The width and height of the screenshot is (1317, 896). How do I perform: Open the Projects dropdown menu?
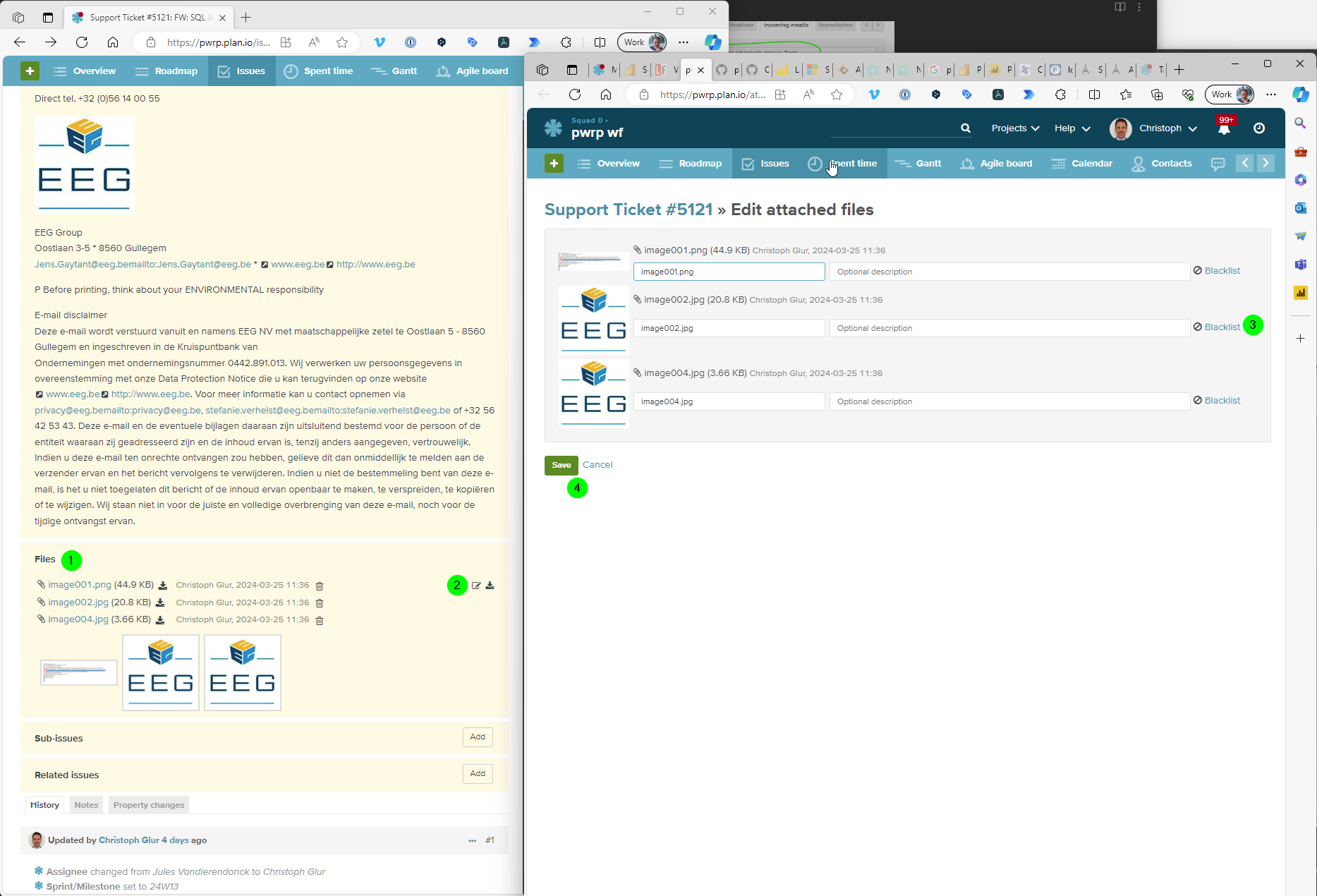pos(1015,128)
